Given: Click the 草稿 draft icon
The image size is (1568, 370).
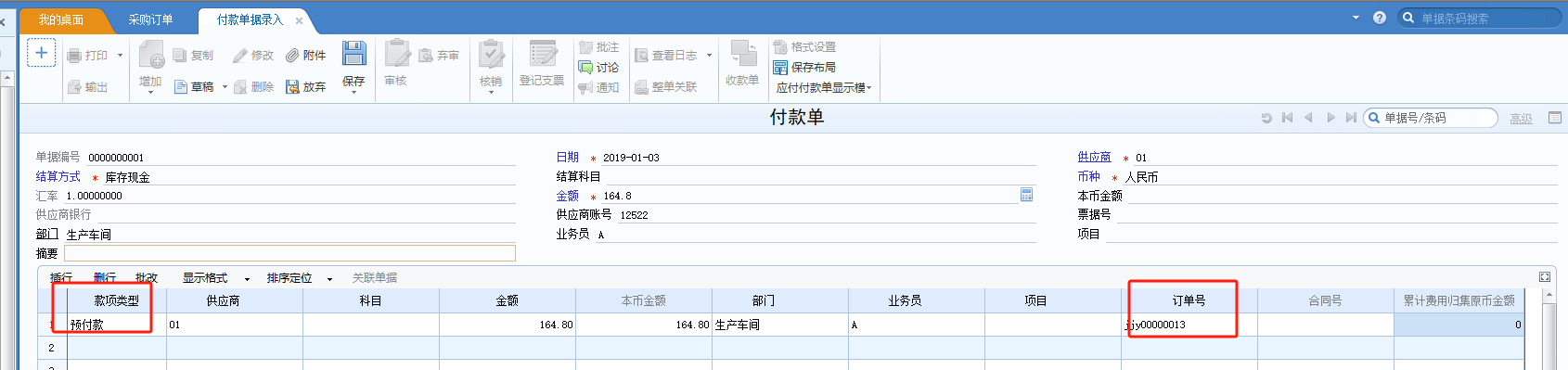Looking at the screenshot, I should [181, 87].
